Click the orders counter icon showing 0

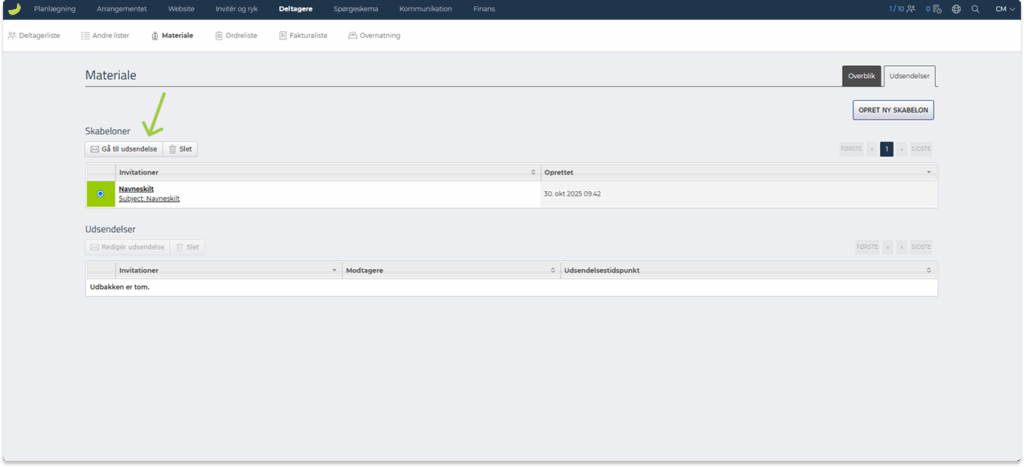(933, 9)
